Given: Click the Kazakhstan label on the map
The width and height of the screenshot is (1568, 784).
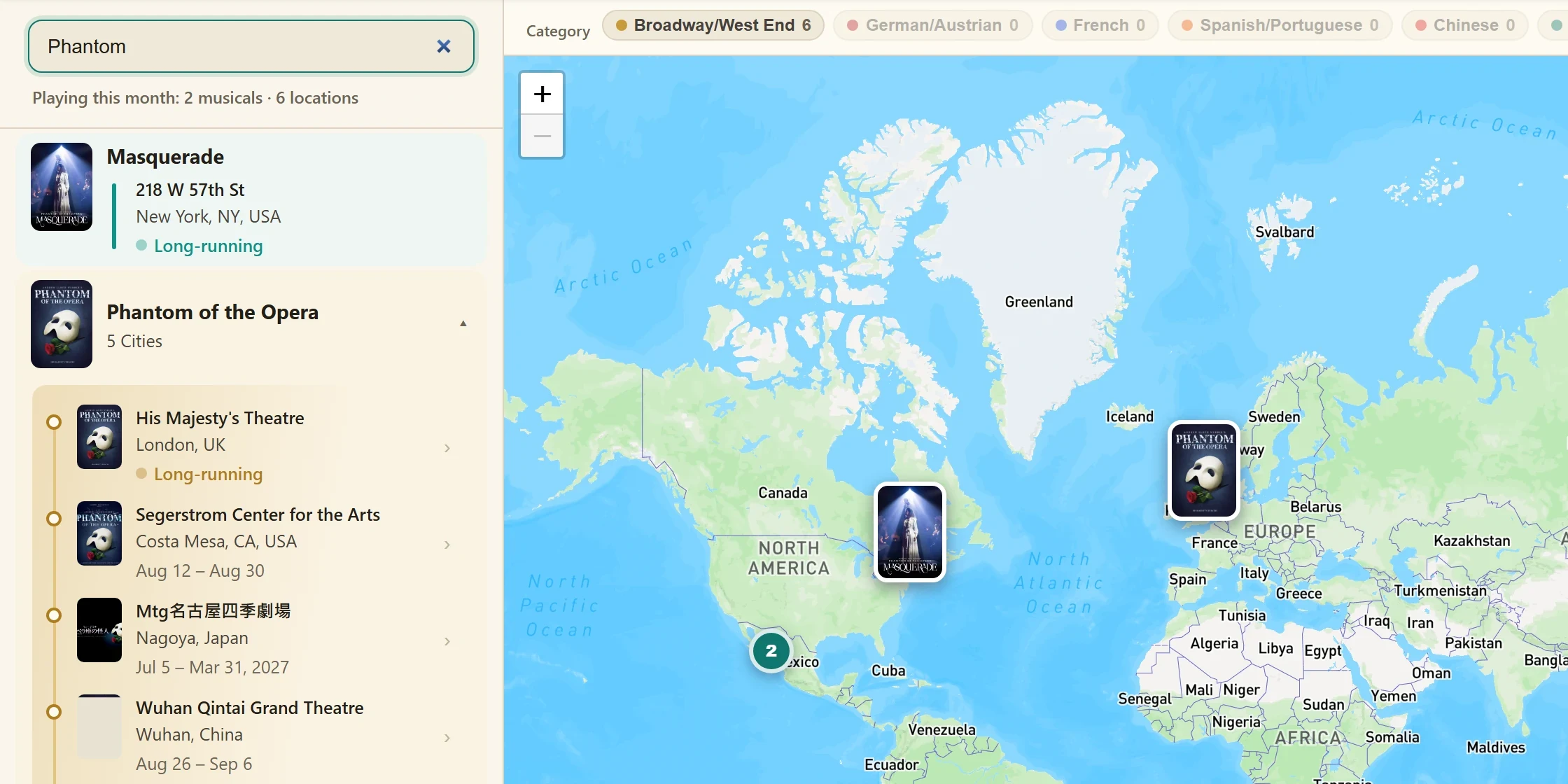Looking at the screenshot, I should (1471, 540).
